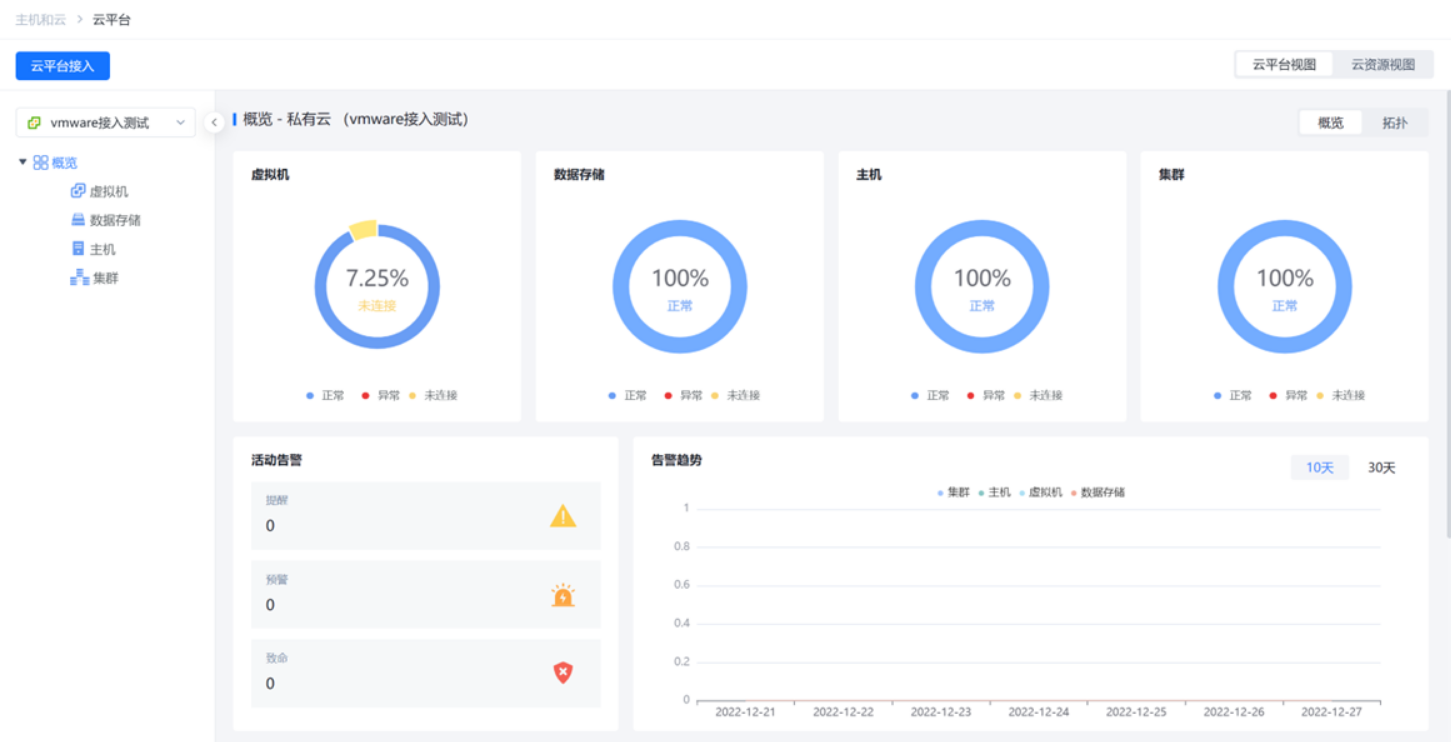The height and width of the screenshot is (742, 1451).
Task: Click the 虚拟机 icon in sidebar
Action: point(78,191)
